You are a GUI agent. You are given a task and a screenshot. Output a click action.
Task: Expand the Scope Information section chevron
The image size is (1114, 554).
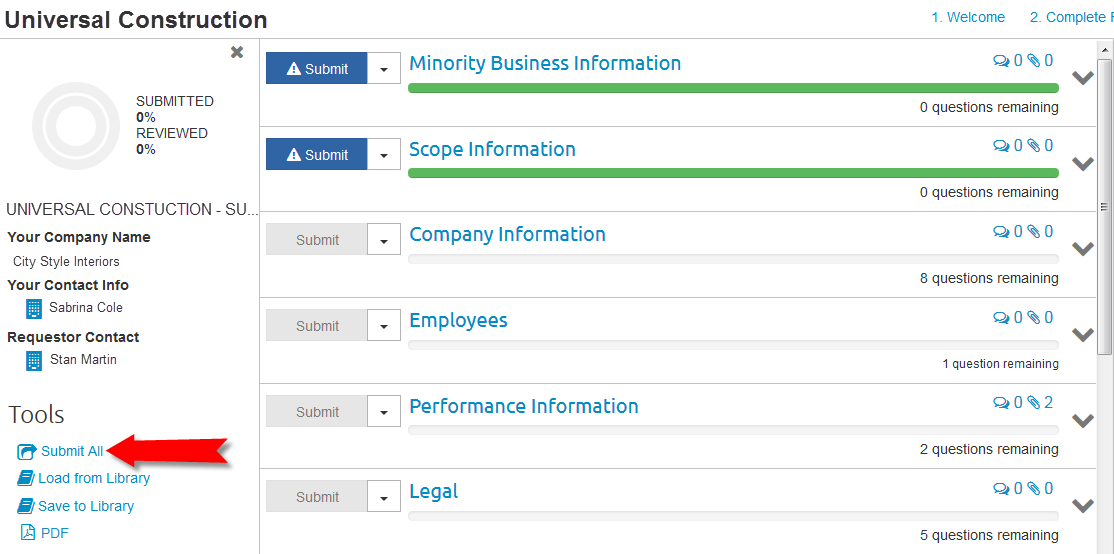(x=1082, y=163)
